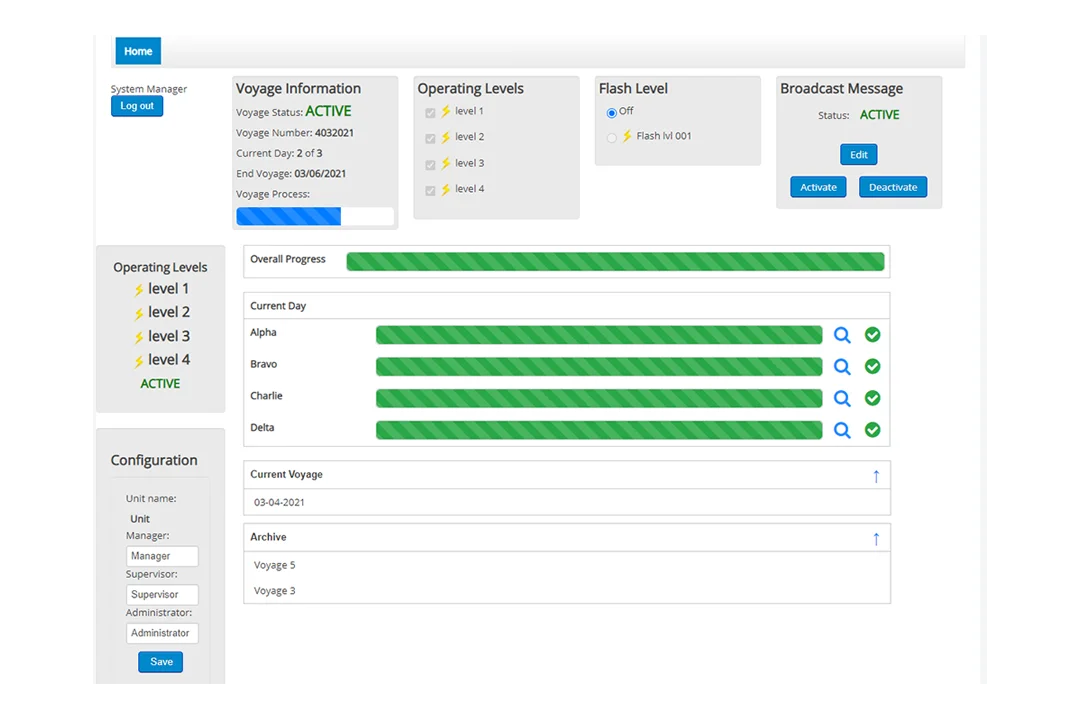Select Voyage 5 in the Archive list

coord(274,564)
